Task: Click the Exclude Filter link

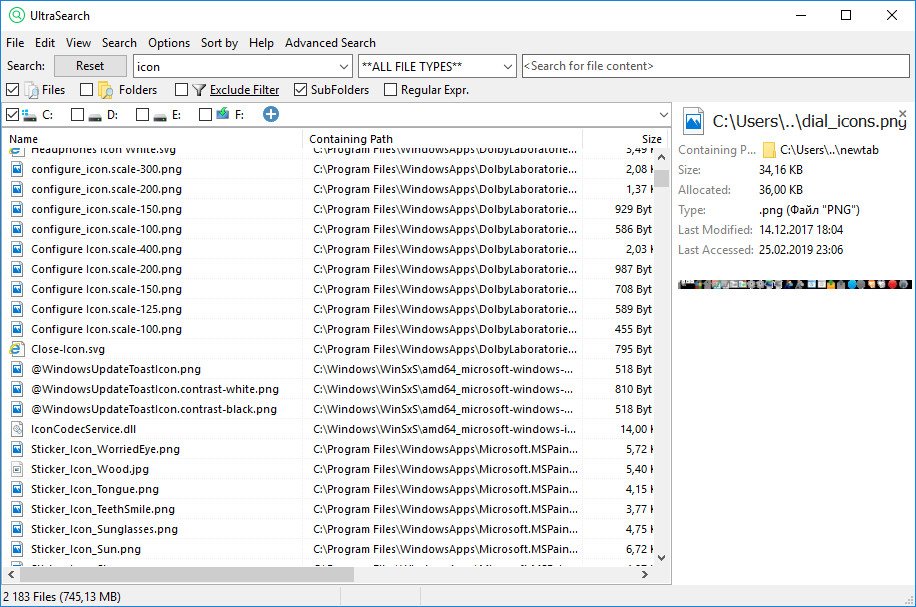Action: point(244,90)
